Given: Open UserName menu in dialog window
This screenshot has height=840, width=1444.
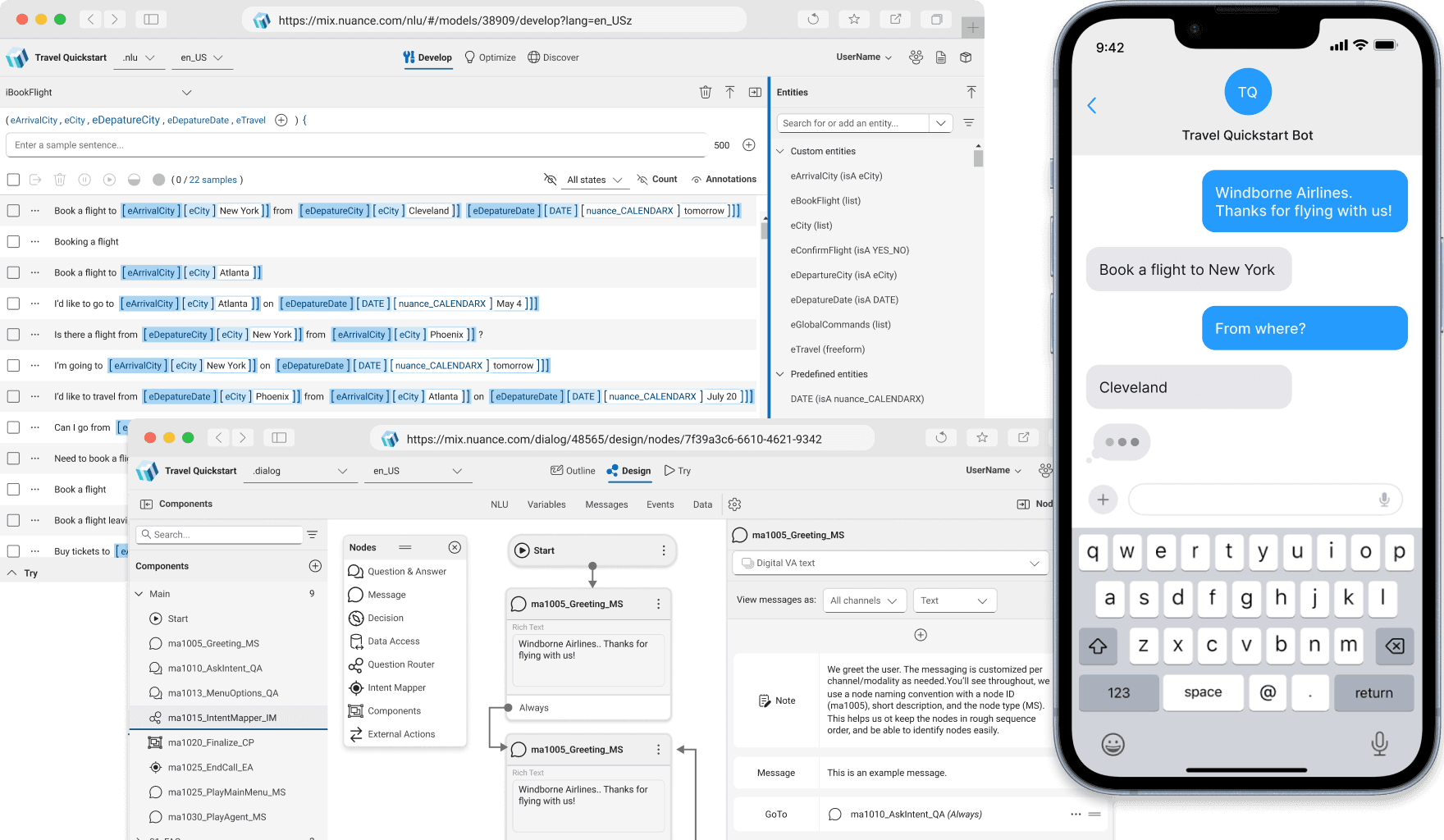Looking at the screenshot, I should [994, 471].
